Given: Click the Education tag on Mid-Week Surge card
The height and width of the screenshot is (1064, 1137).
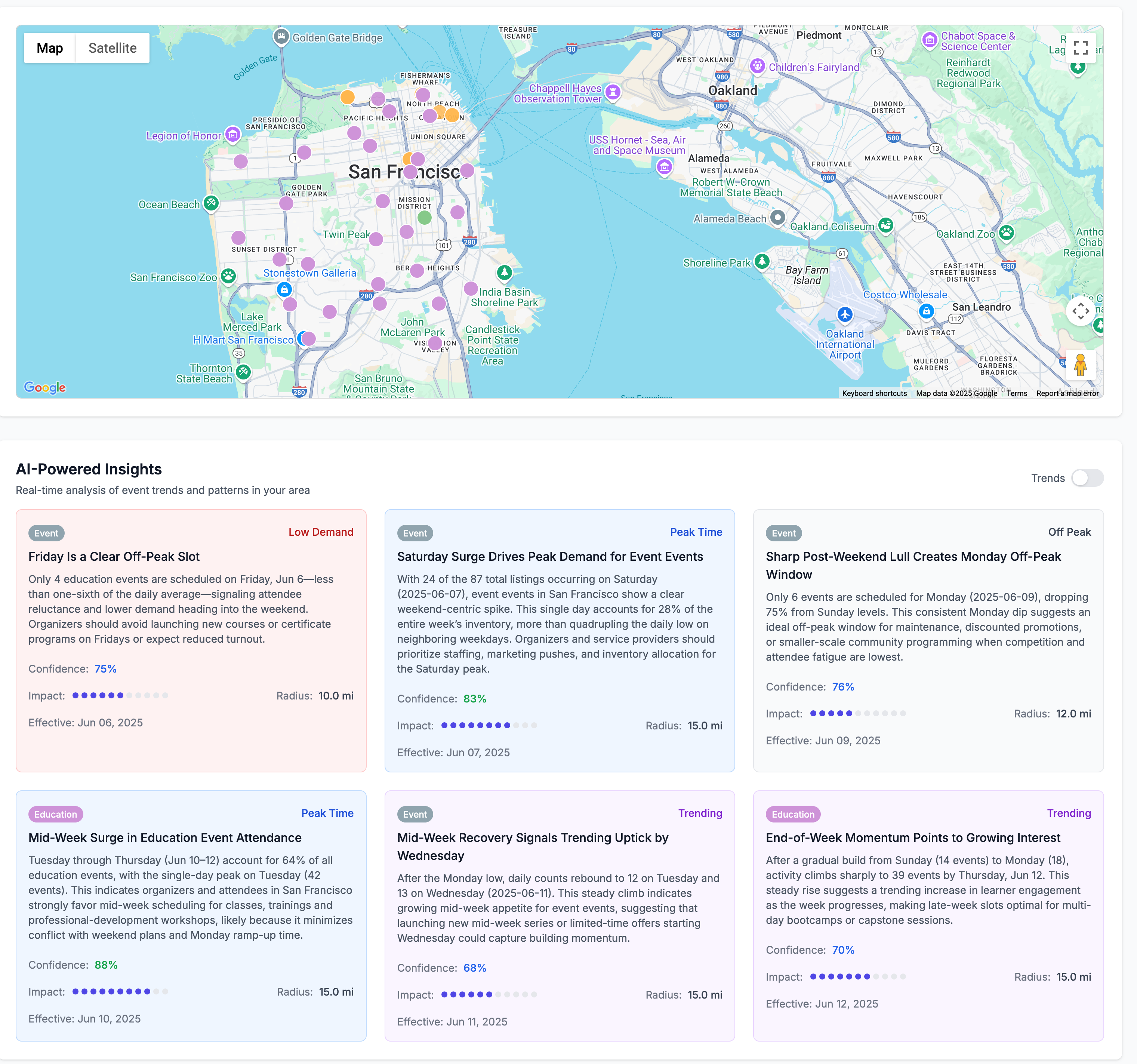Looking at the screenshot, I should [55, 814].
